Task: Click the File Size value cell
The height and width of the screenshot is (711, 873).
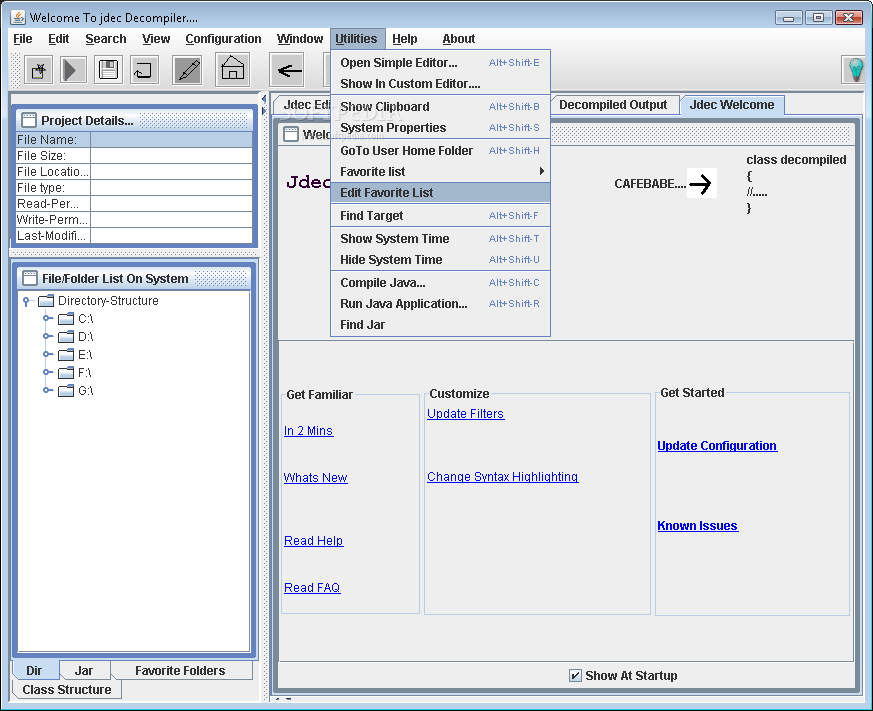Action: tap(171, 156)
